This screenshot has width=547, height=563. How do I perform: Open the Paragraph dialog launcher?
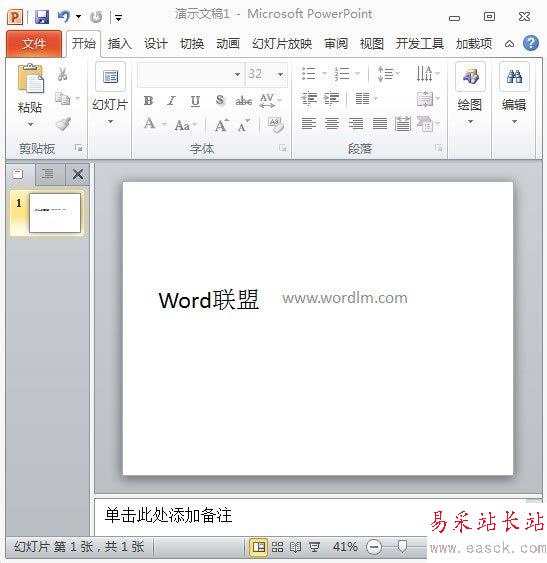tap(438, 148)
